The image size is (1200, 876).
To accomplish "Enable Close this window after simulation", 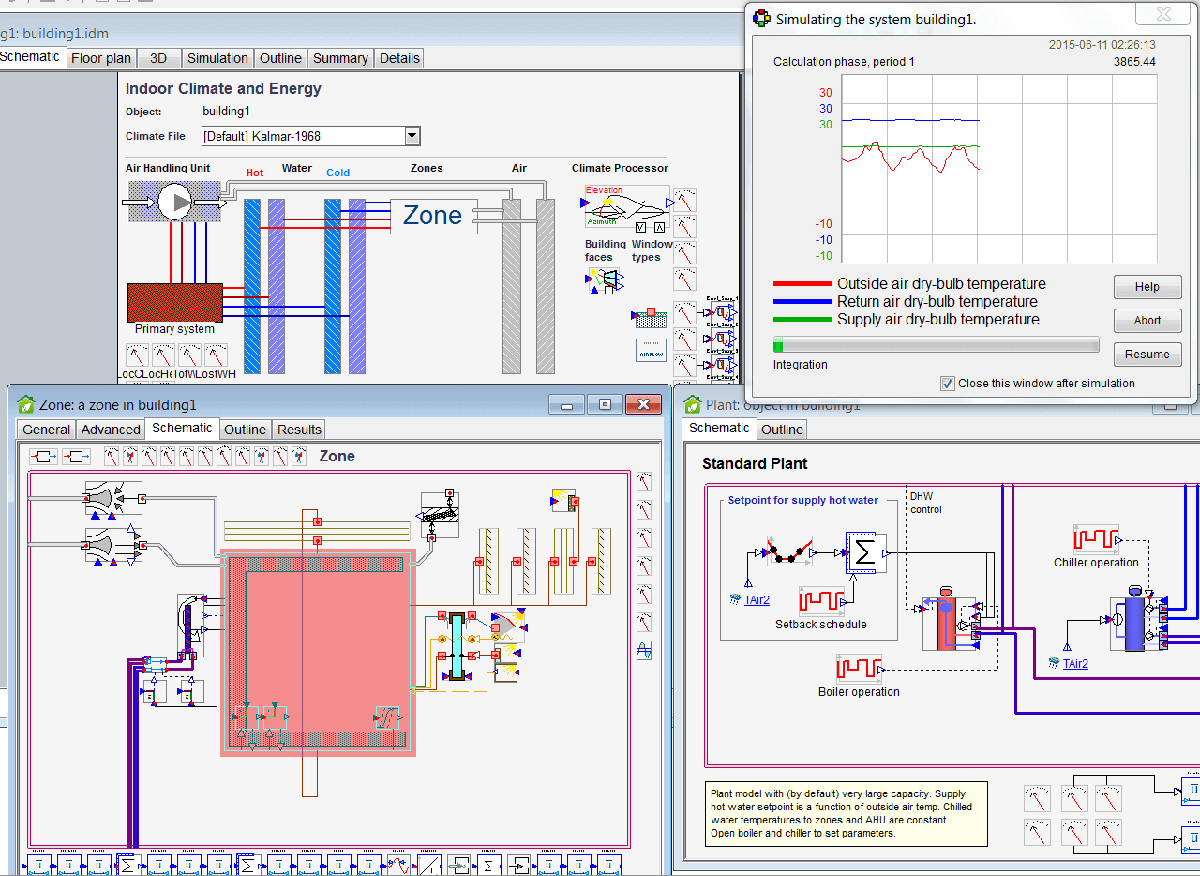I will click(x=946, y=383).
